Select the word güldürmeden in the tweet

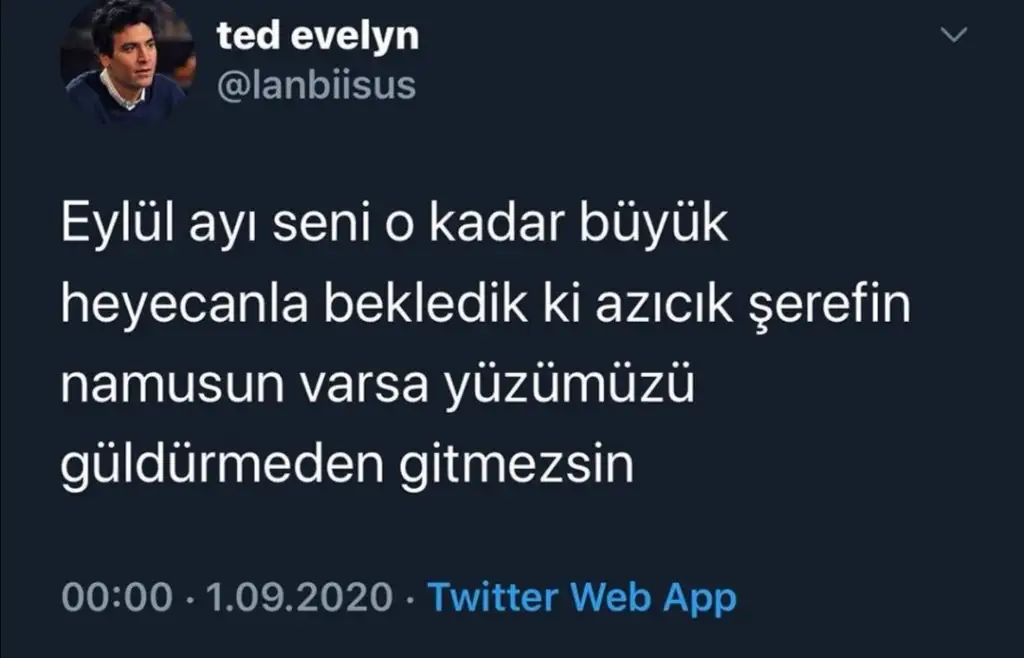pos(222,465)
